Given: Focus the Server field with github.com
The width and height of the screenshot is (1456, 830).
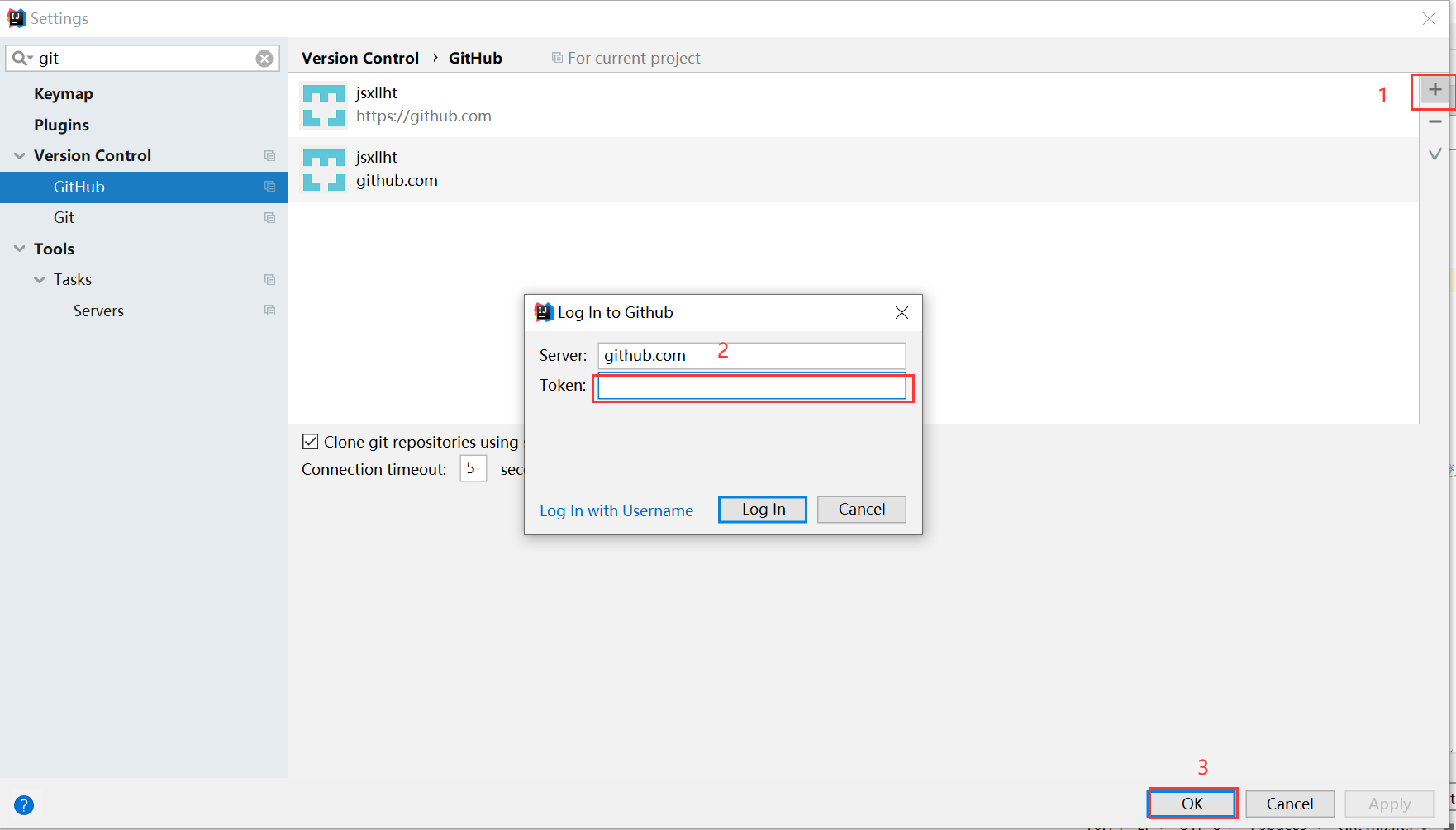Looking at the screenshot, I should click(x=752, y=356).
